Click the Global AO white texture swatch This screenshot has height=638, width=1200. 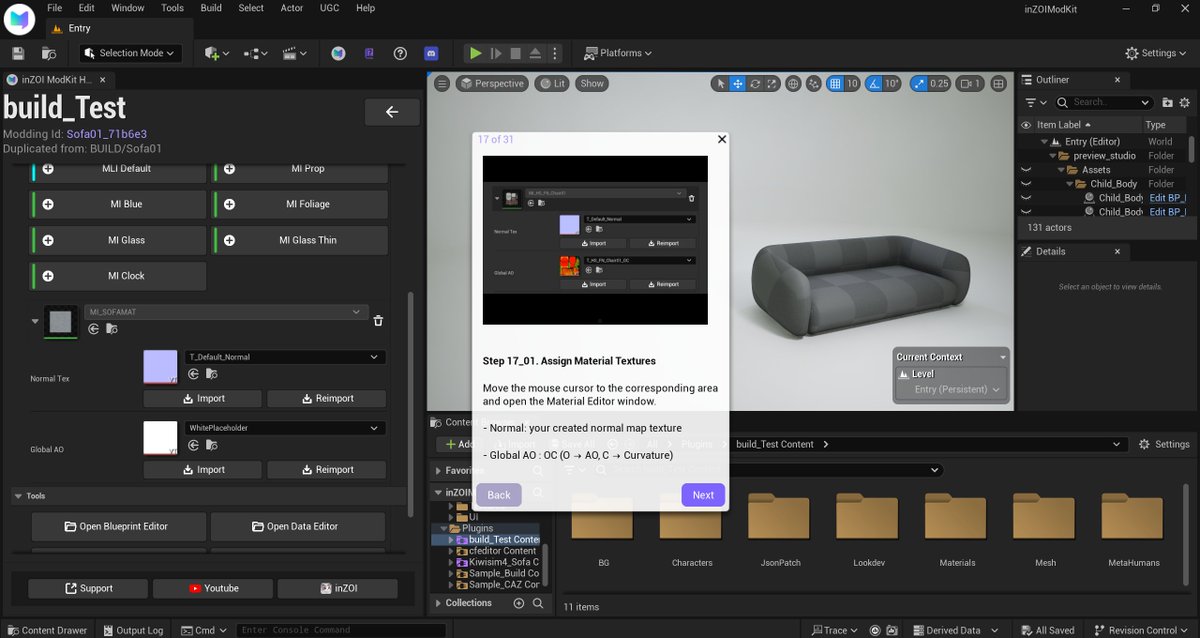click(x=160, y=438)
